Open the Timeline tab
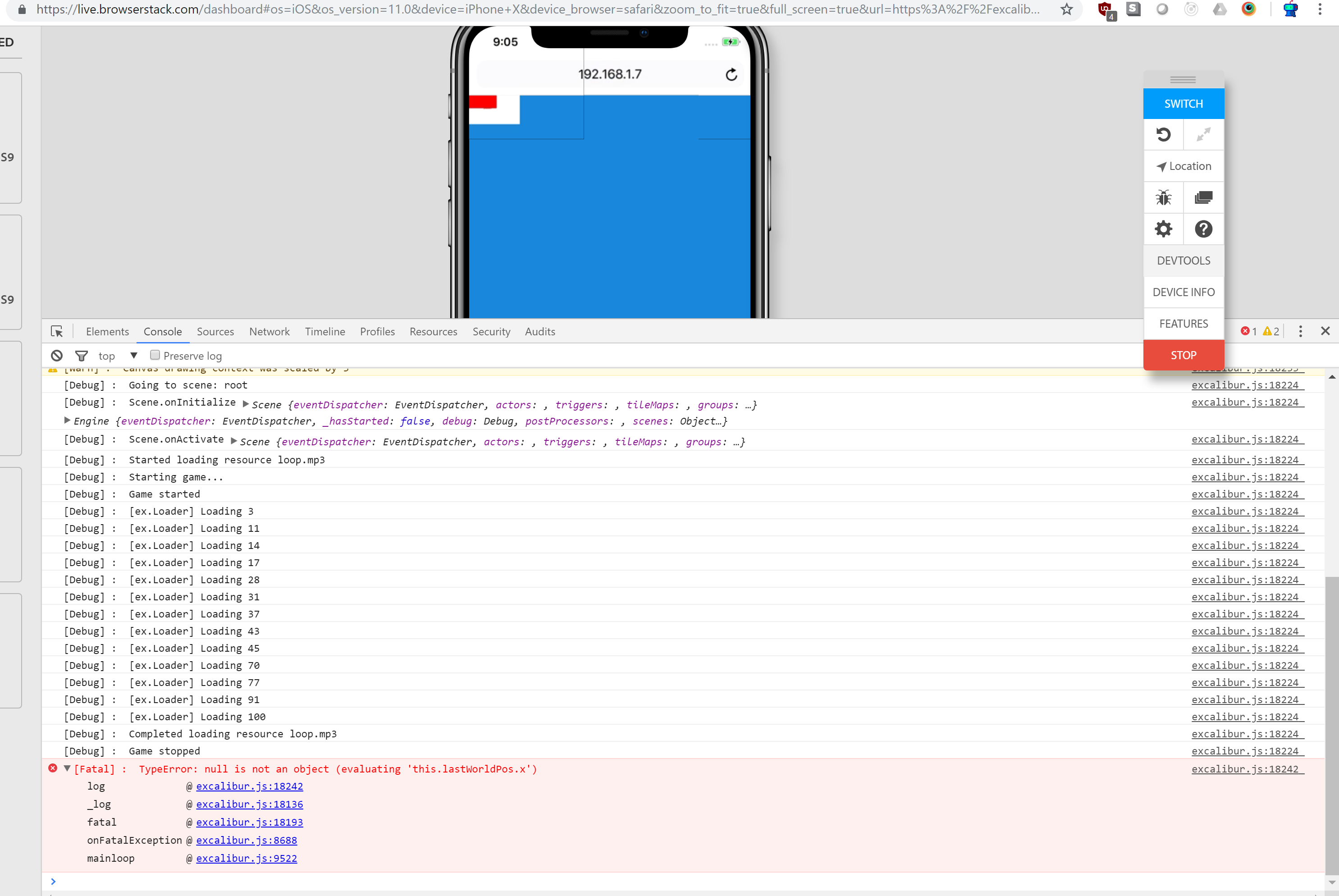 click(x=324, y=331)
